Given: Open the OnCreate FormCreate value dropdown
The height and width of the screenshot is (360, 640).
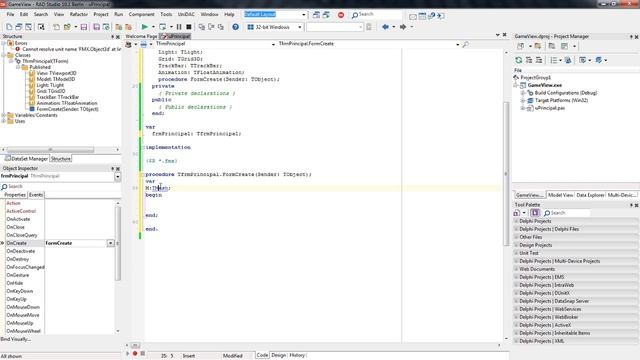Looking at the screenshot, I should pyautogui.click(x=111, y=243).
